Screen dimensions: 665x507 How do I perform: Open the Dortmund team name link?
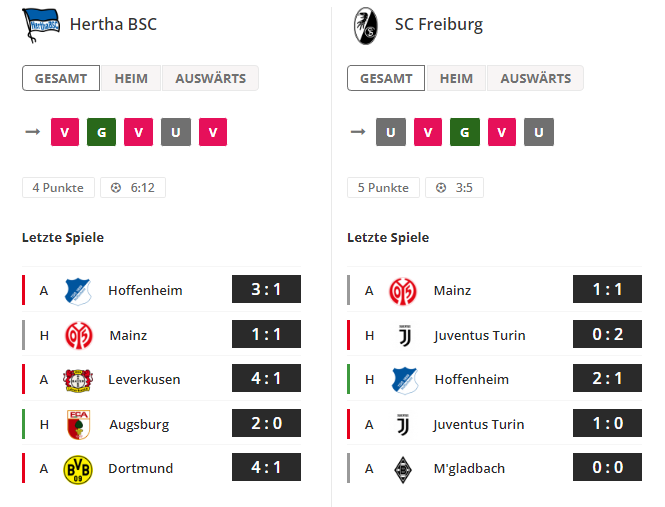pos(140,468)
